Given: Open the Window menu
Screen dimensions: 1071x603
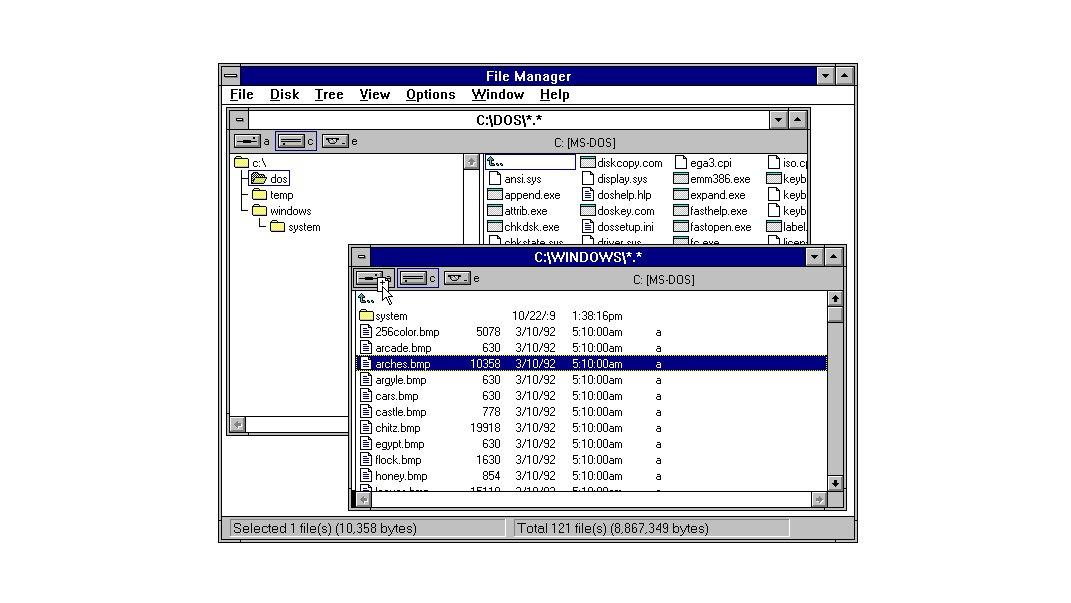Looking at the screenshot, I should coord(497,95).
